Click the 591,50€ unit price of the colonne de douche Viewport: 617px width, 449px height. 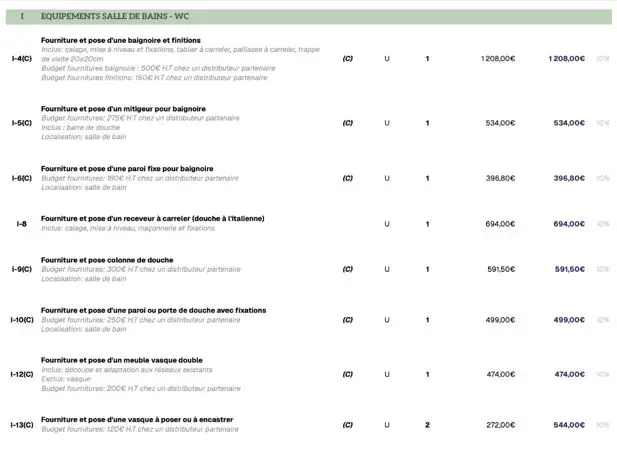[x=500, y=269]
